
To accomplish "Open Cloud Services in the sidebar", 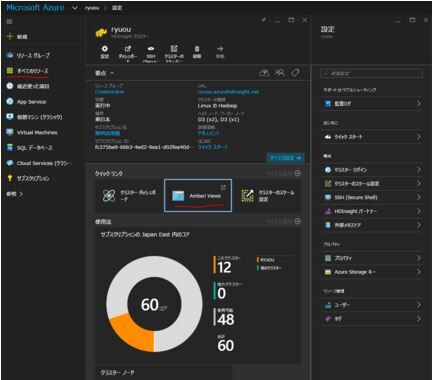I will pos(39,163).
